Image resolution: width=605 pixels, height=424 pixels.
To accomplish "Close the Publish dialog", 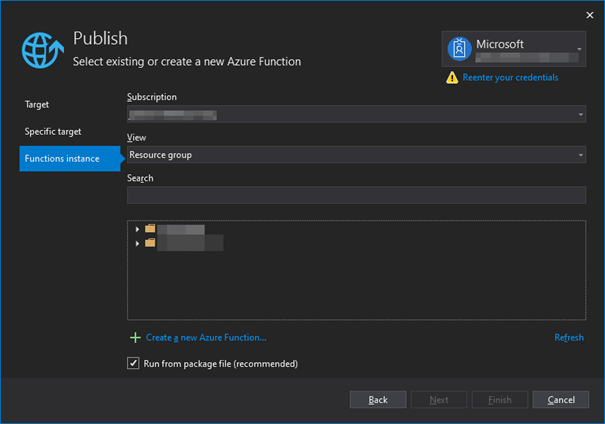I will pos(590,15).
